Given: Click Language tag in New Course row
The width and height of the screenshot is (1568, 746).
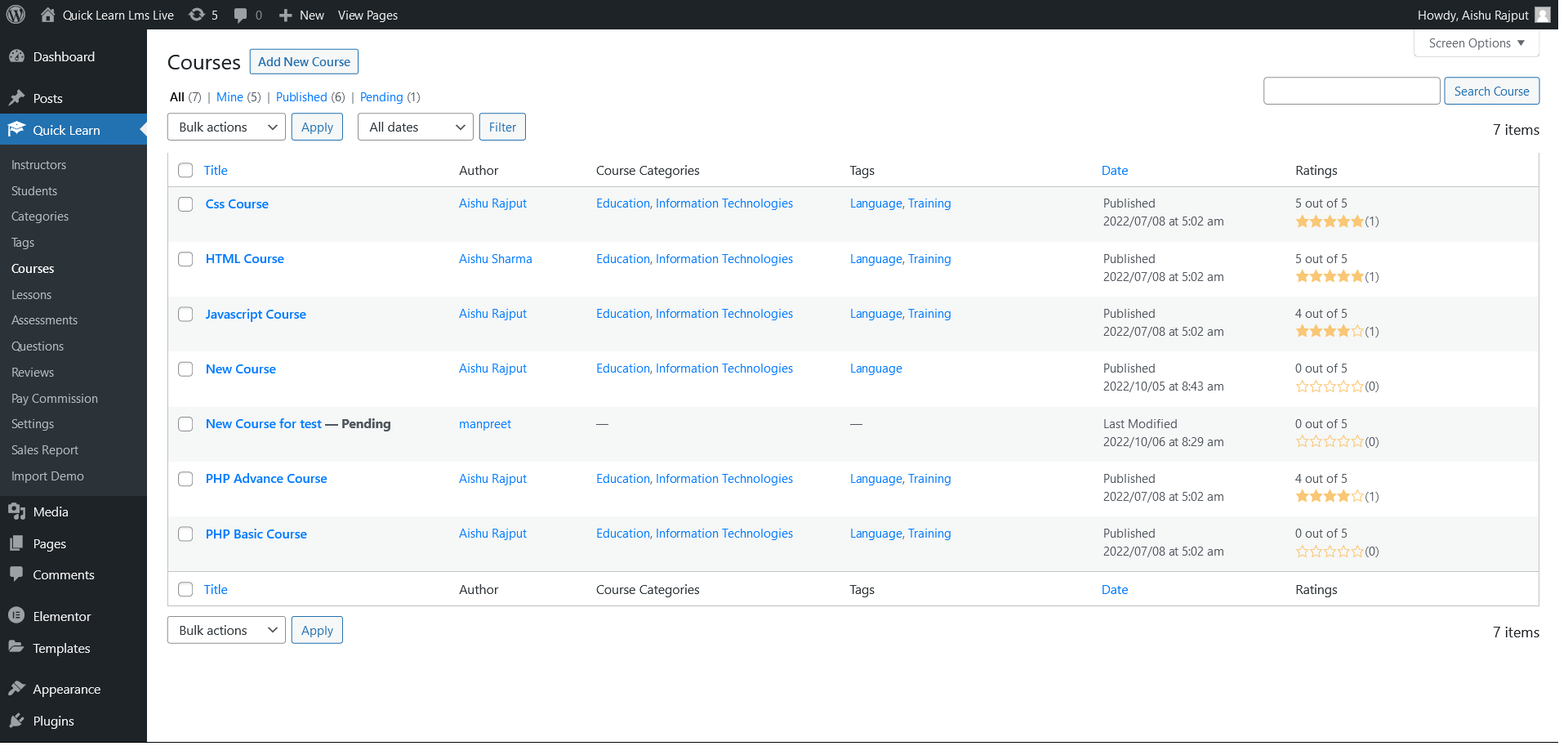Looking at the screenshot, I should (x=876, y=369).
